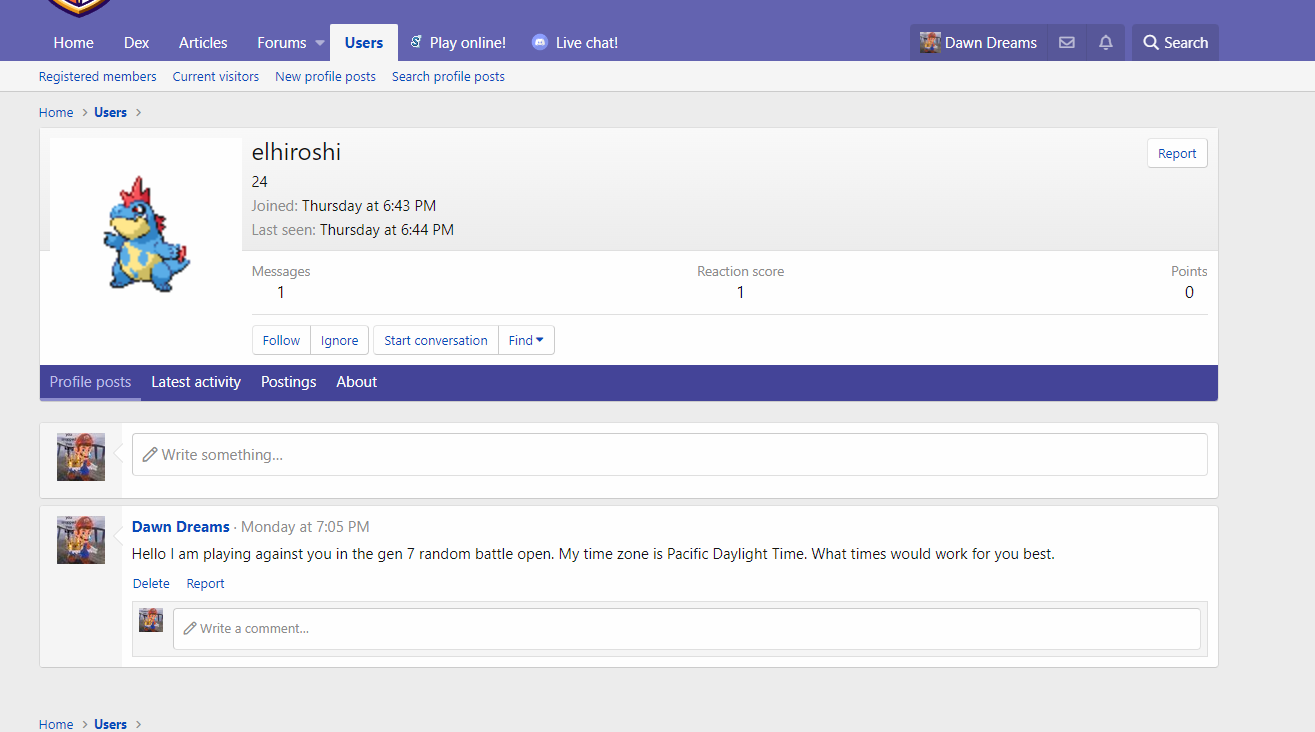
Task: Switch to the Postings tab
Action: pyautogui.click(x=289, y=382)
